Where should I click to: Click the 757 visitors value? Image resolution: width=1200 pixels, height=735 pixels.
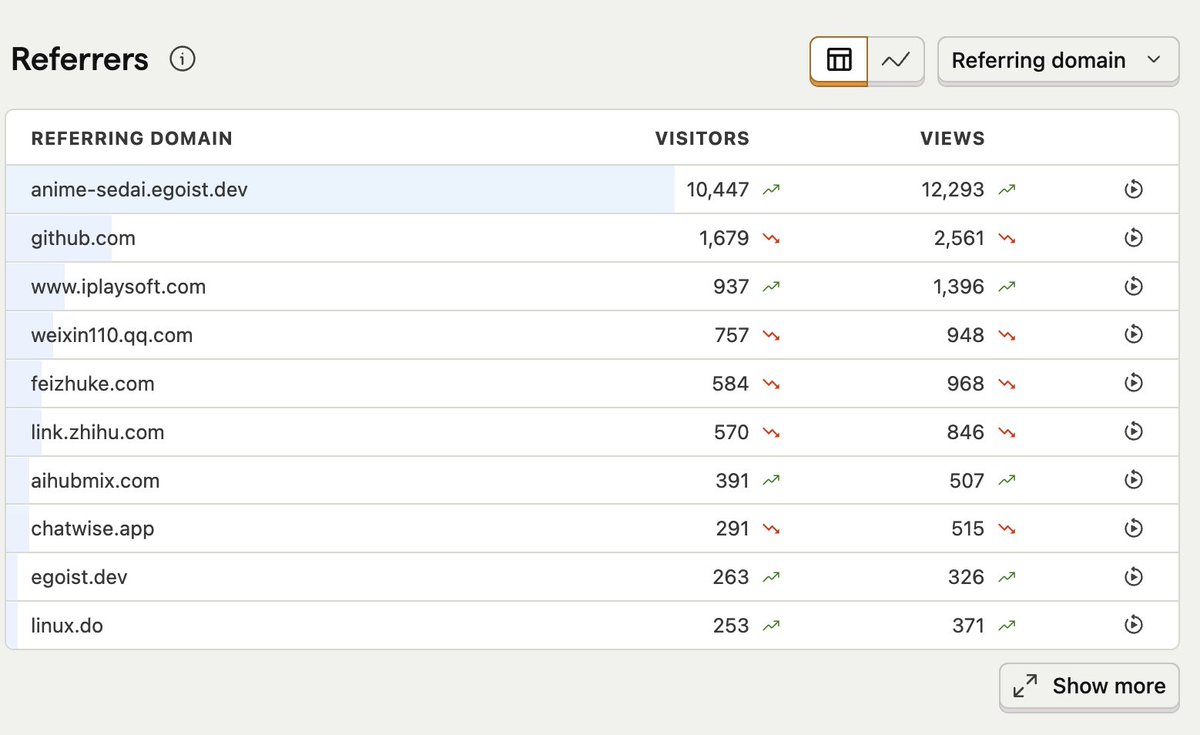[732, 335]
